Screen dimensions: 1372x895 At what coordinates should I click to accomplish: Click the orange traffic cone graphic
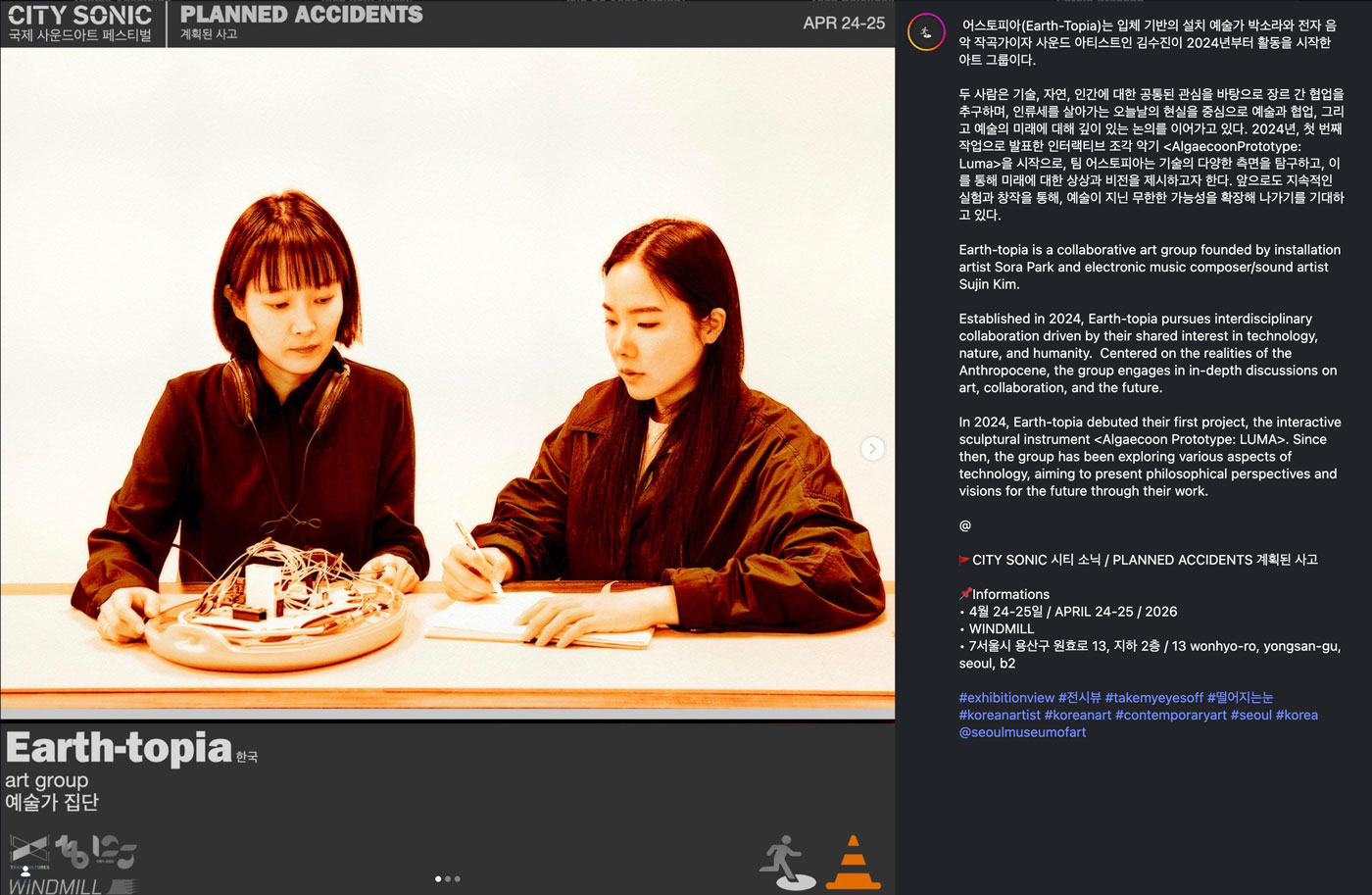(853, 862)
